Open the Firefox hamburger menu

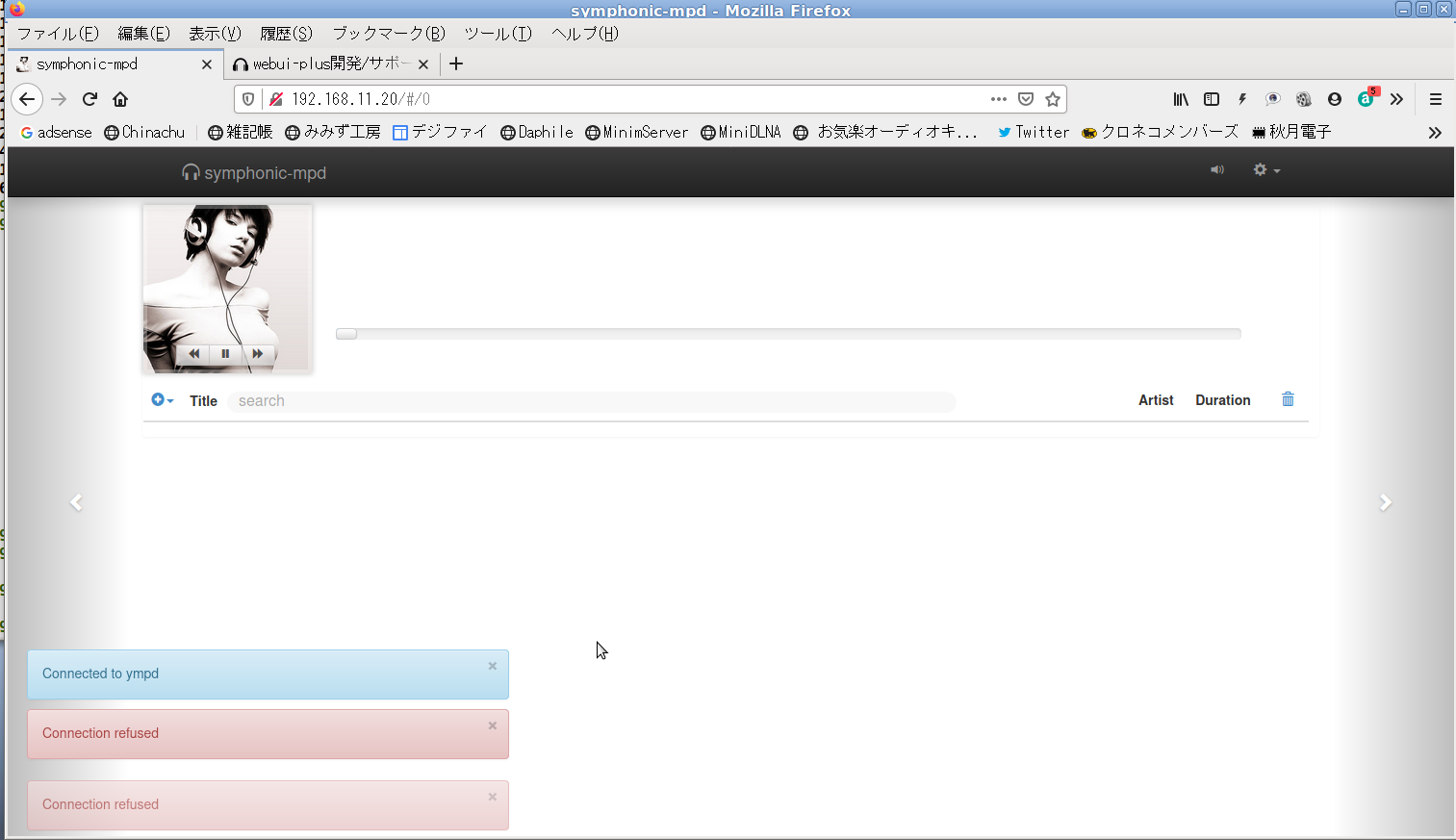pos(1435,99)
